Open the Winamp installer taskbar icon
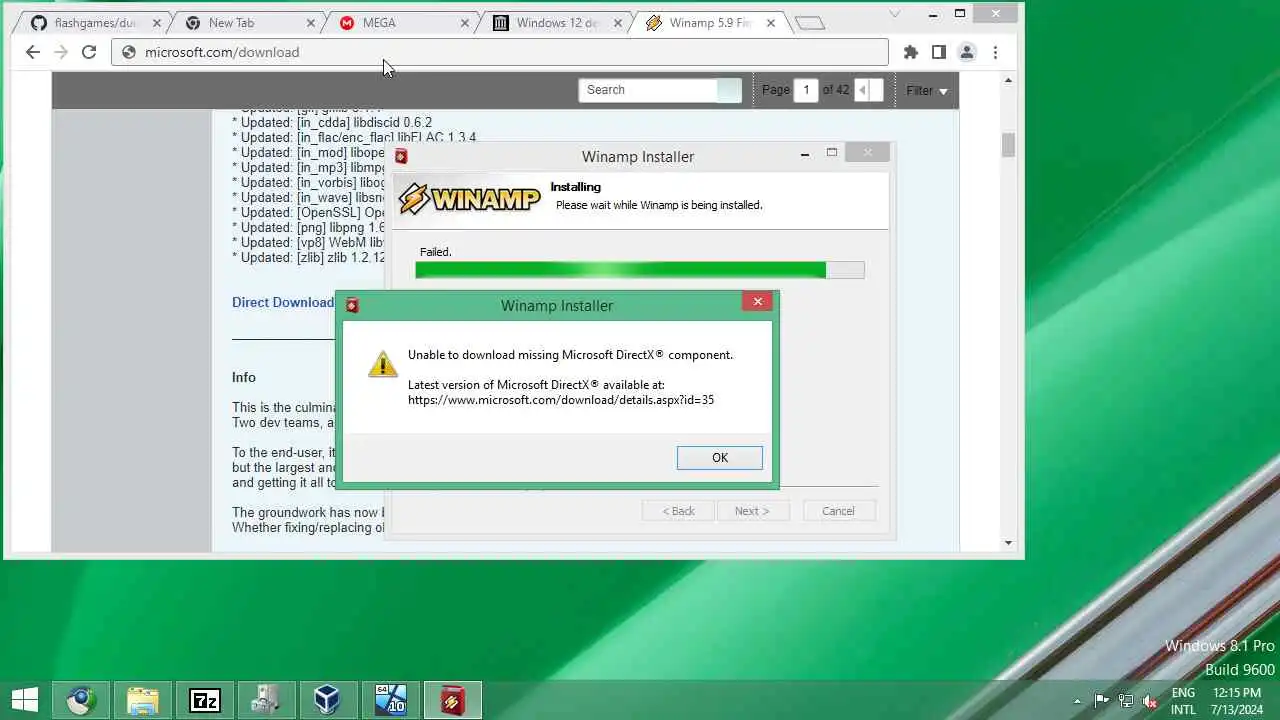The image size is (1280, 720). click(x=452, y=700)
